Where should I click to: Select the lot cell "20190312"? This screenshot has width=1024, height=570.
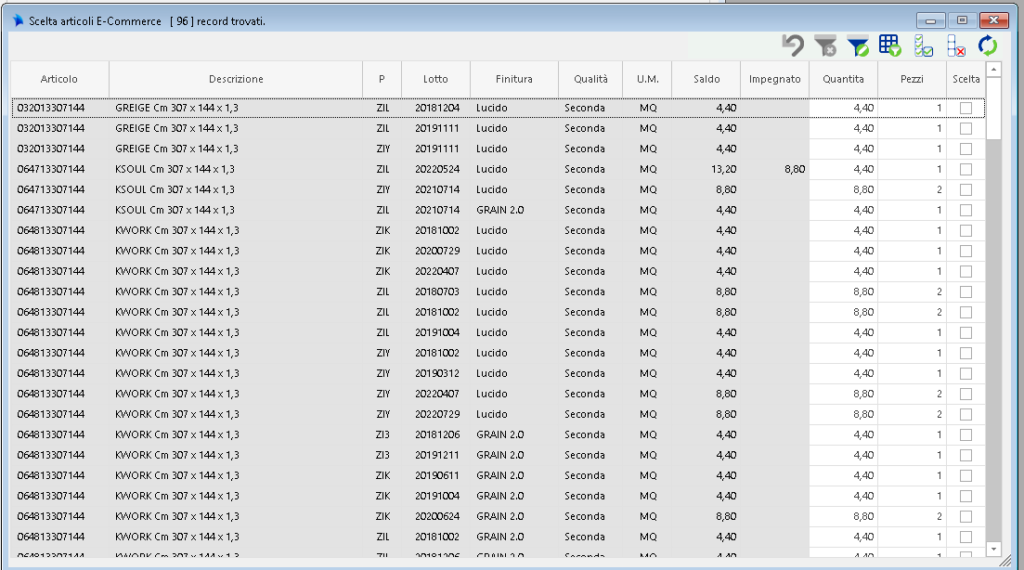(x=437, y=373)
